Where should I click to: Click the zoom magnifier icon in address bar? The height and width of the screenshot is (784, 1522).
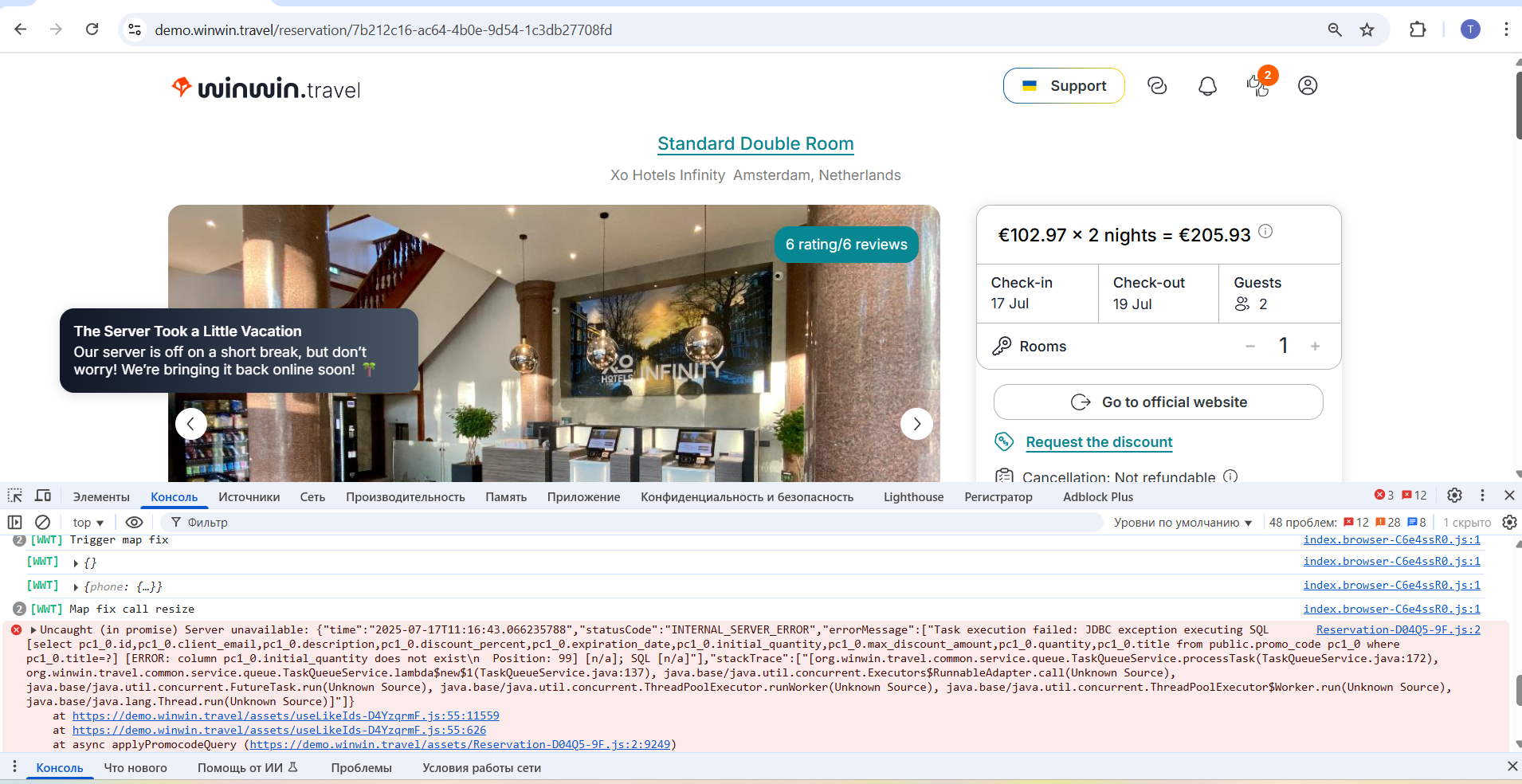[x=1335, y=29]
